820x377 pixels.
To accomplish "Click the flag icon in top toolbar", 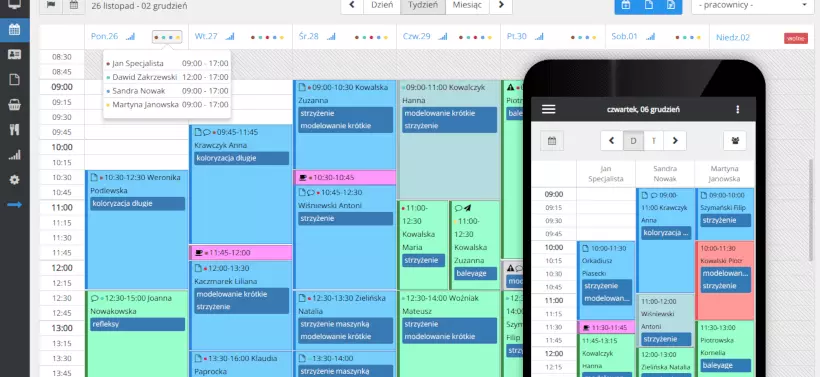I will (51, 6).
